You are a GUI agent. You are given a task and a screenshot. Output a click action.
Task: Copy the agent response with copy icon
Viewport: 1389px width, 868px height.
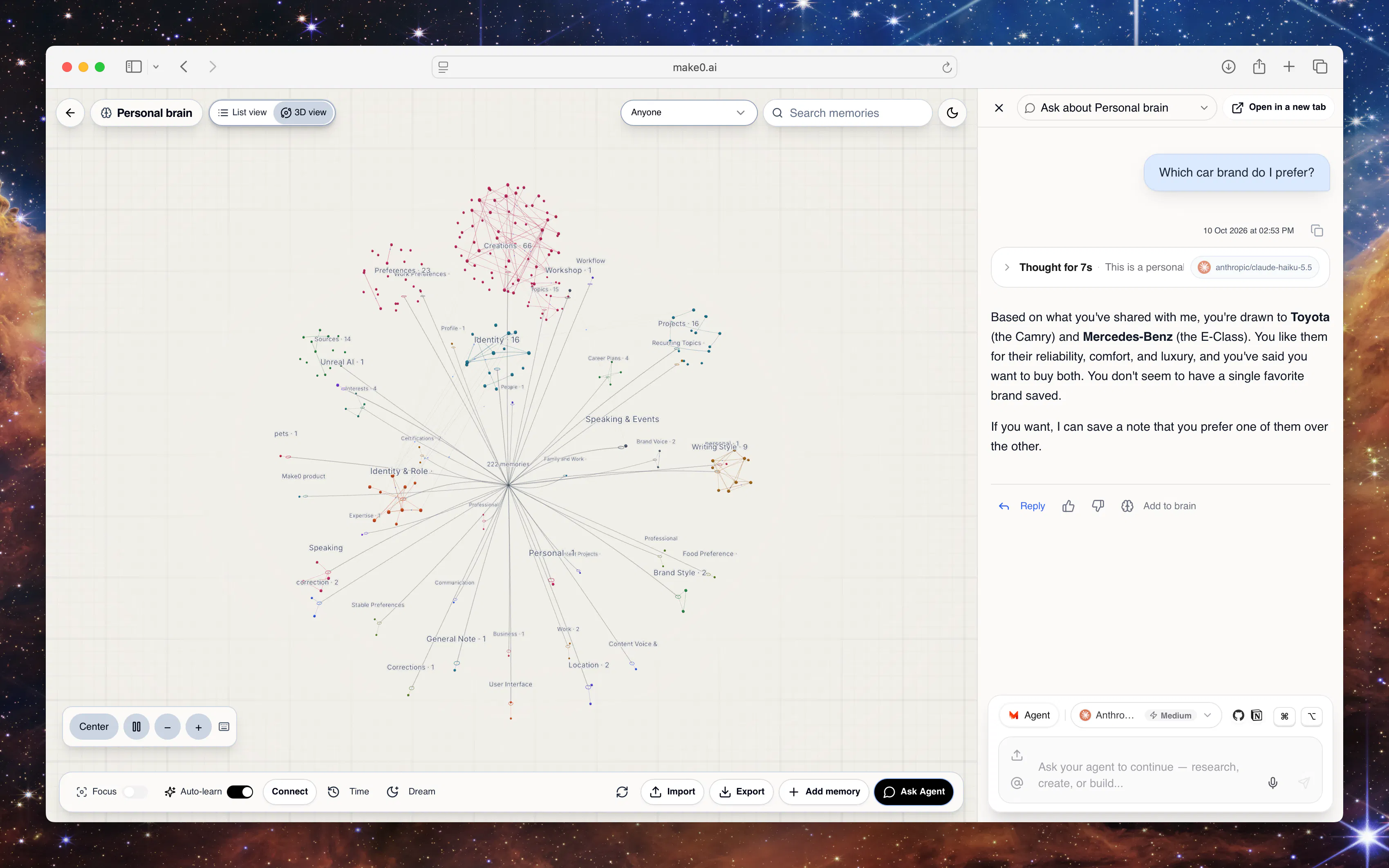1317,230
